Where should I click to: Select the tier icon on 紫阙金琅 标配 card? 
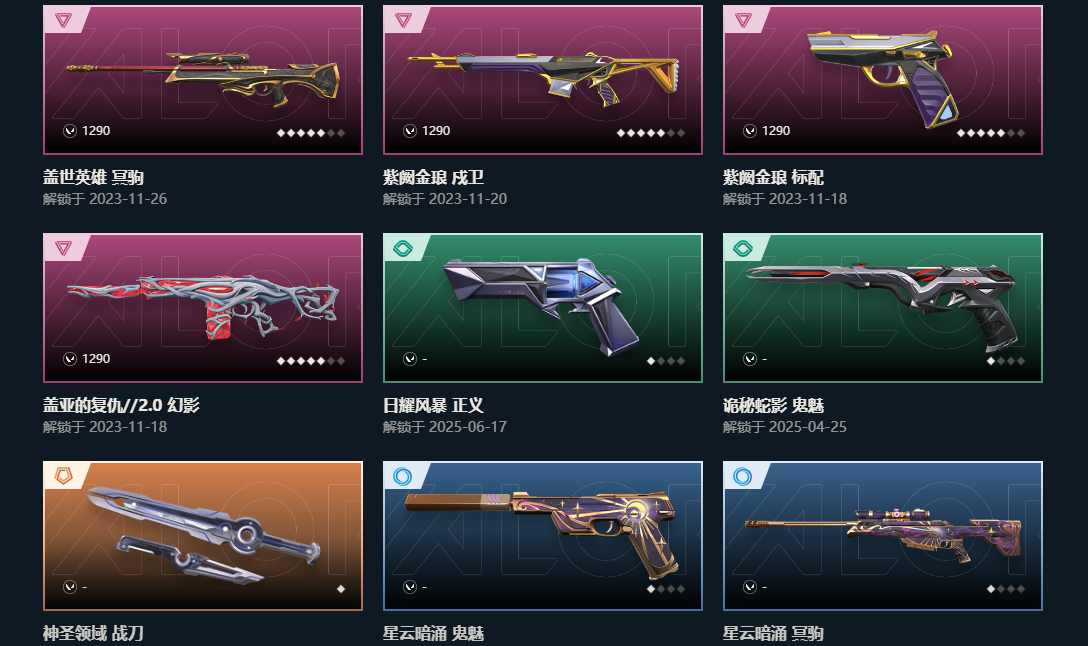pyautogui.click(x=743, y=20)
